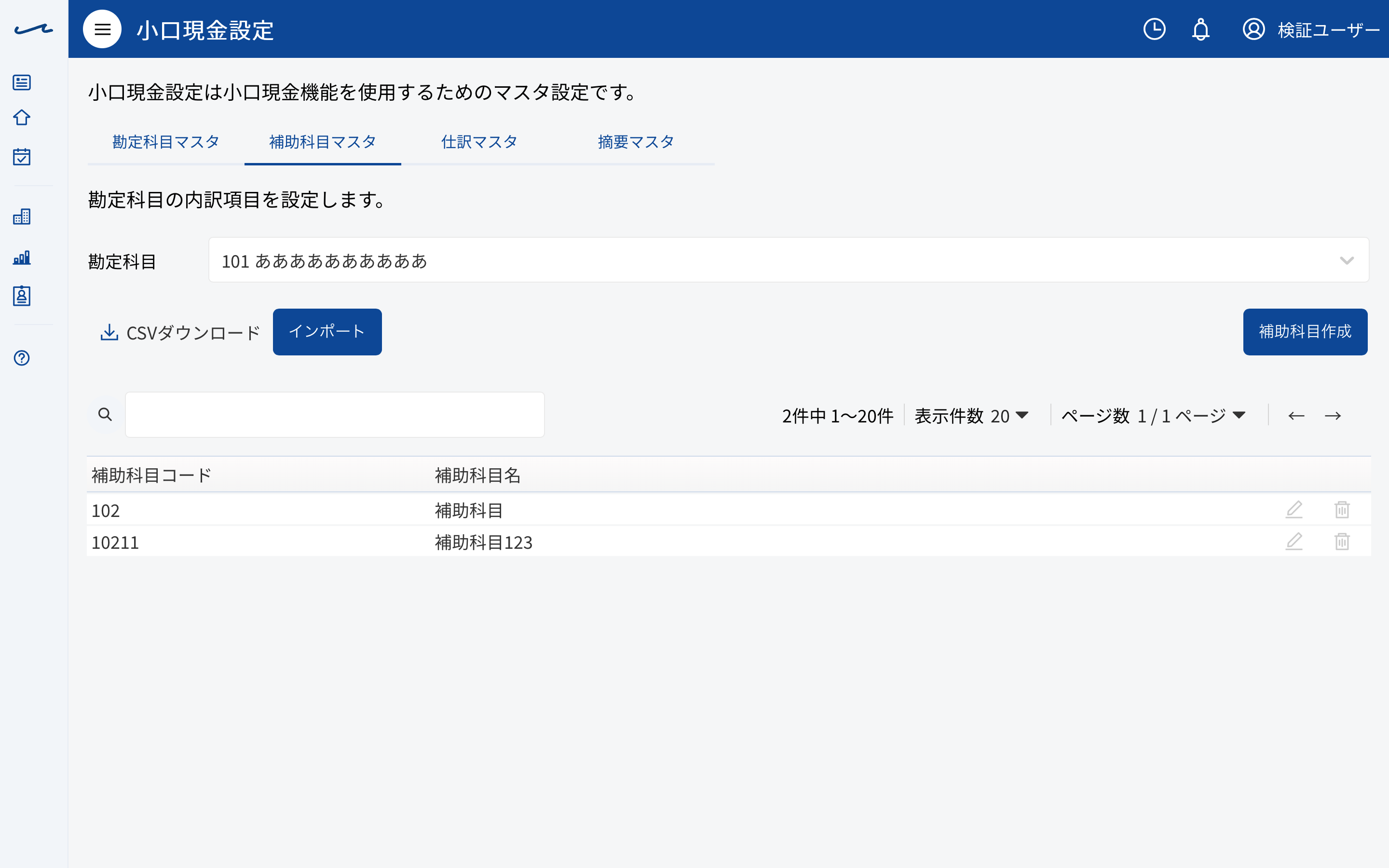
Task: Edit row 102 with pencil icon
Action: pyautogui.click(x=1294, y=509)
